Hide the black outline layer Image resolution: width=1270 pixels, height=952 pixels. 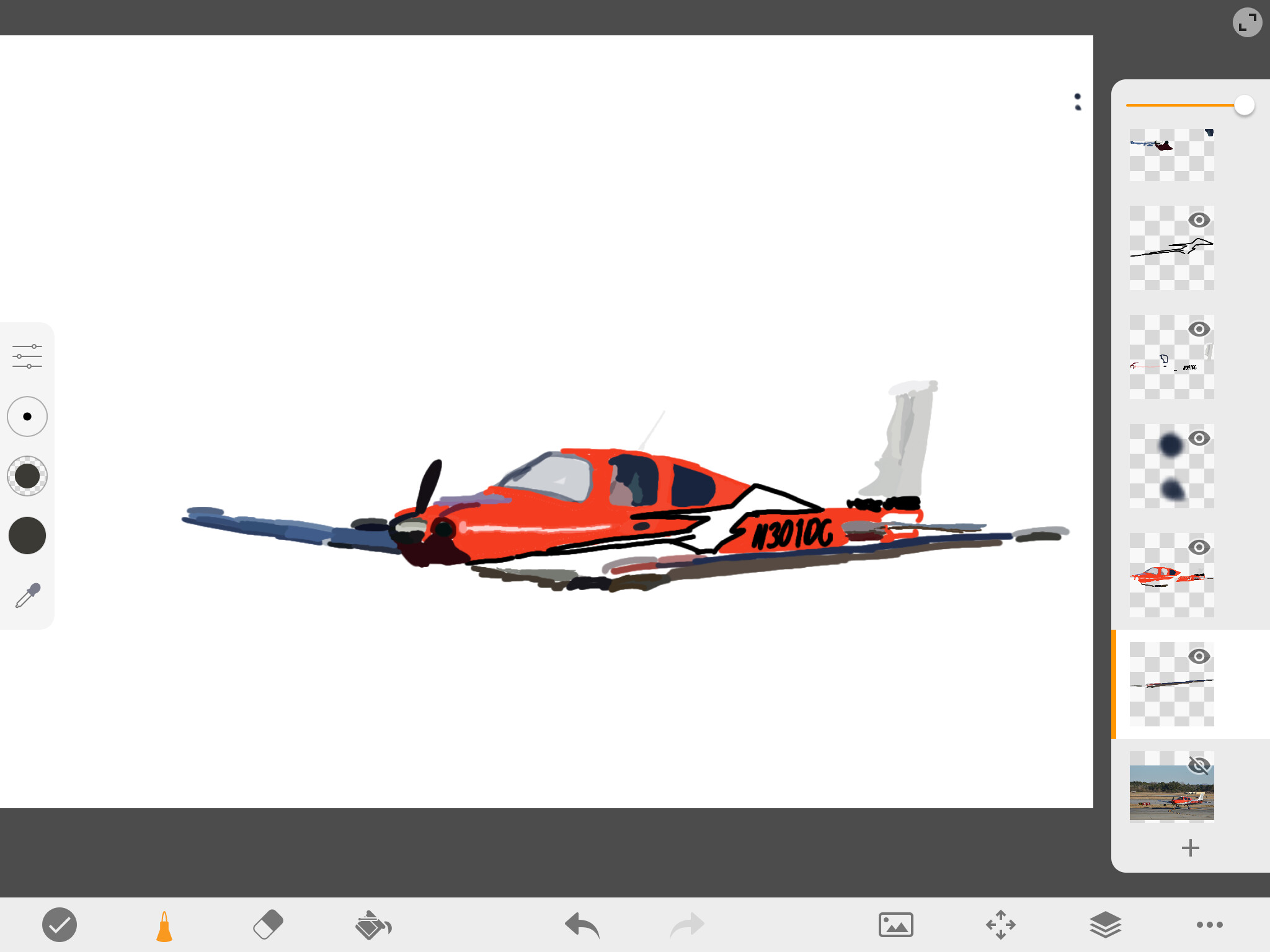pos(1199,220)
